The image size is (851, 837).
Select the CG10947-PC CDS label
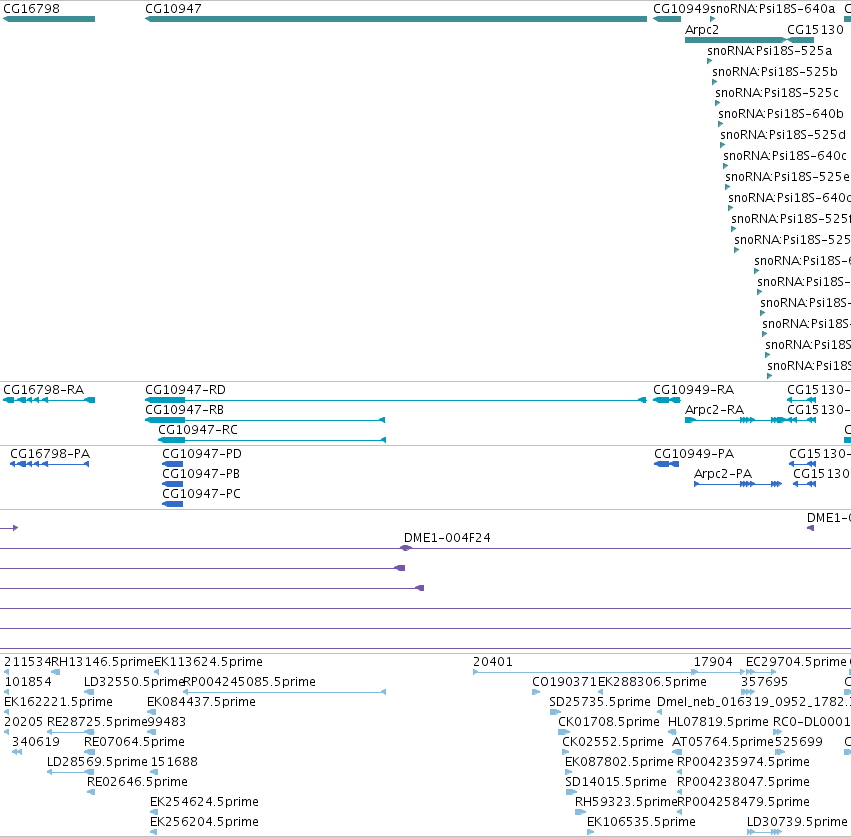coord(201,494)
